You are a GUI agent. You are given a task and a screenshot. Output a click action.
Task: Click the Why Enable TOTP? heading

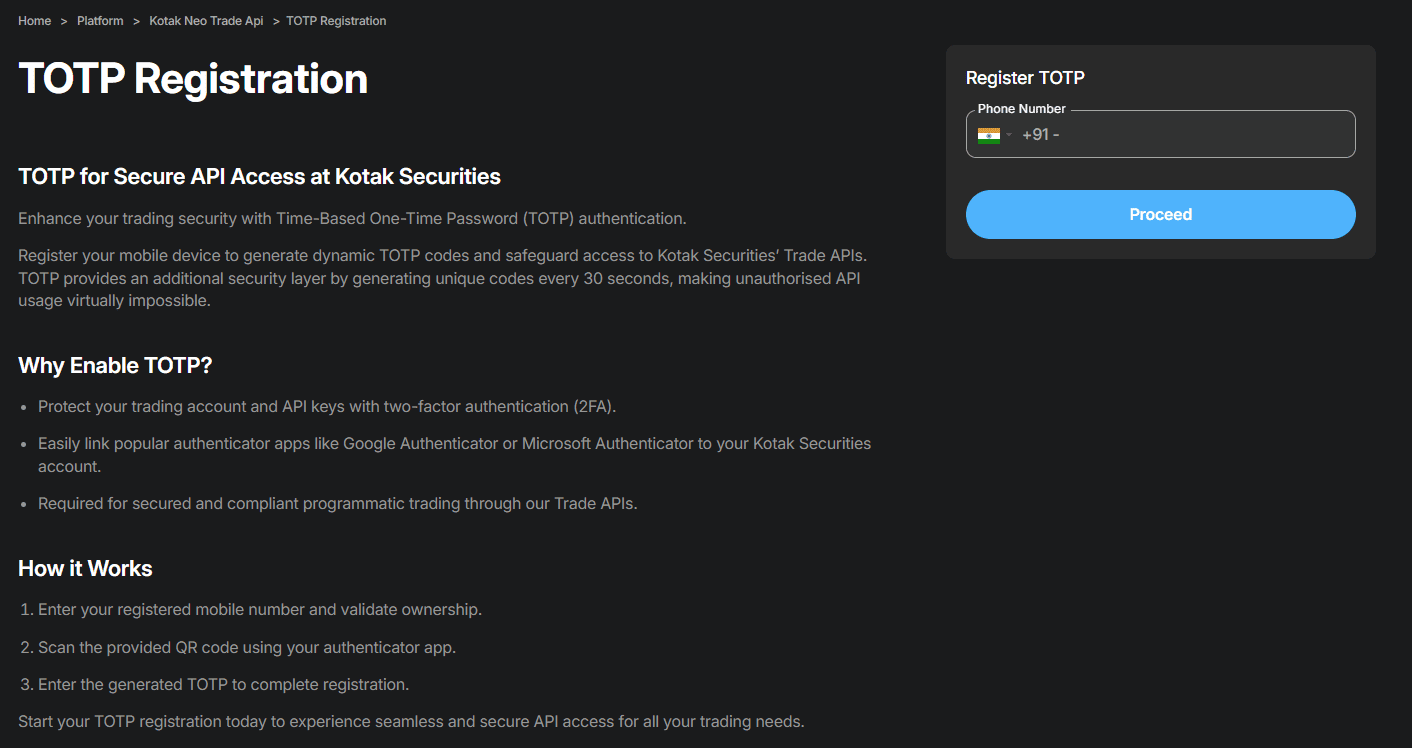(115, 366)
